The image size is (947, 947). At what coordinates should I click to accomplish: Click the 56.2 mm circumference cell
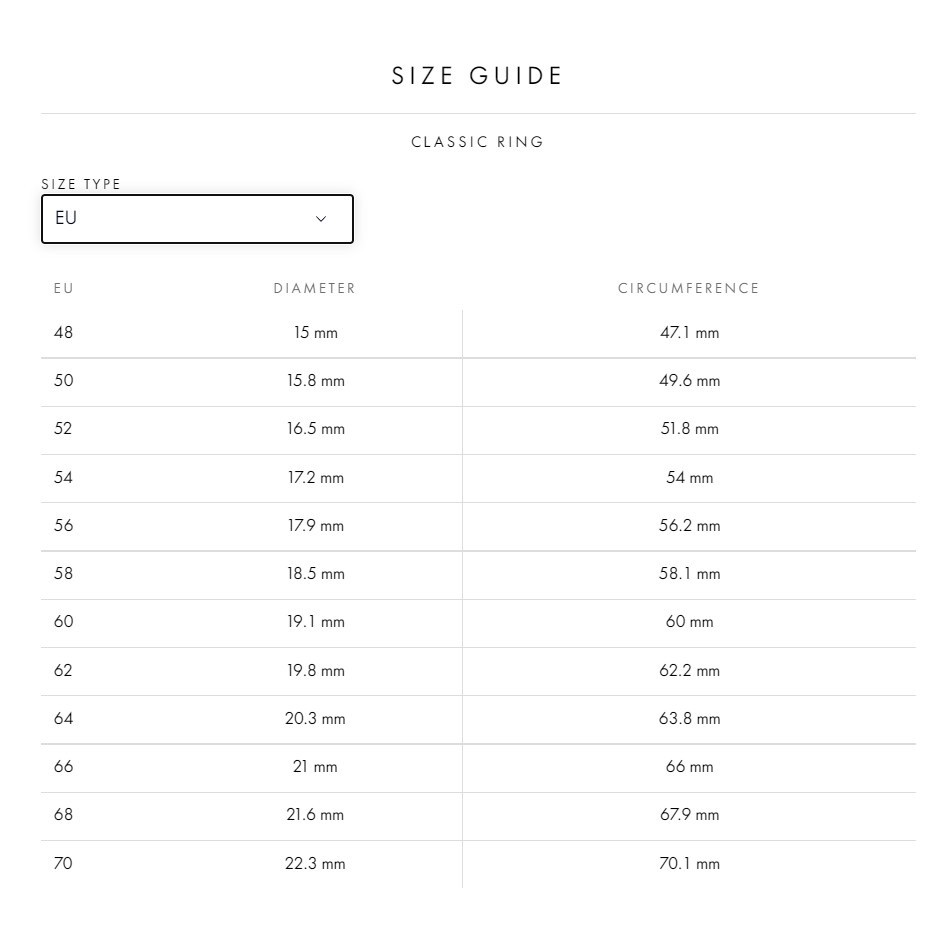pos(689,525)
